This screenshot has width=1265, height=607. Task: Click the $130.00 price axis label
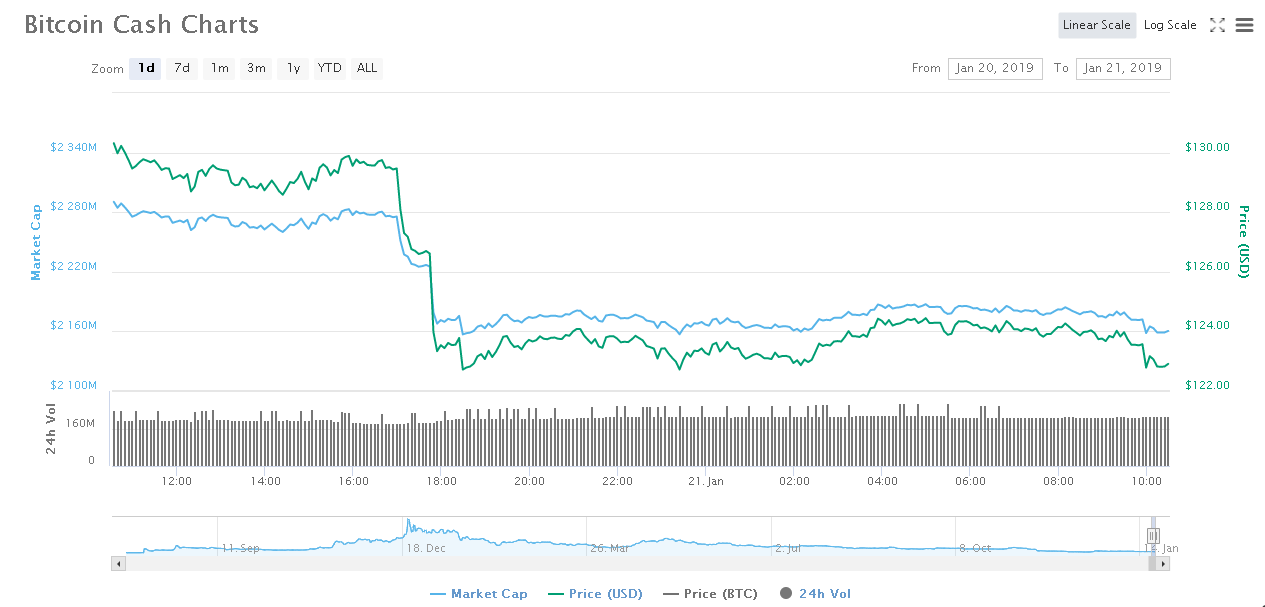click(1207, 147)
